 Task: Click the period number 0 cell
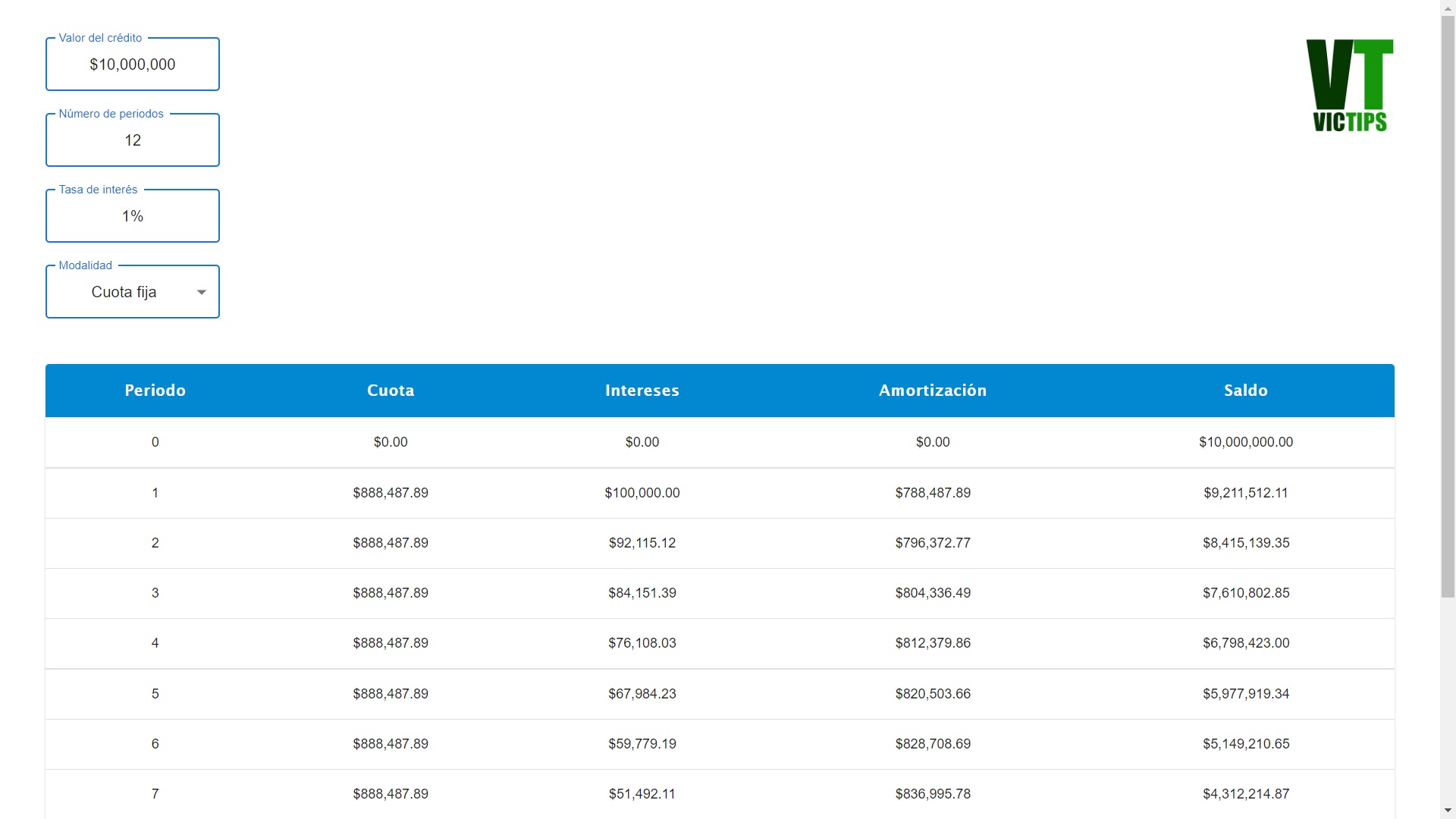[155, 442]
